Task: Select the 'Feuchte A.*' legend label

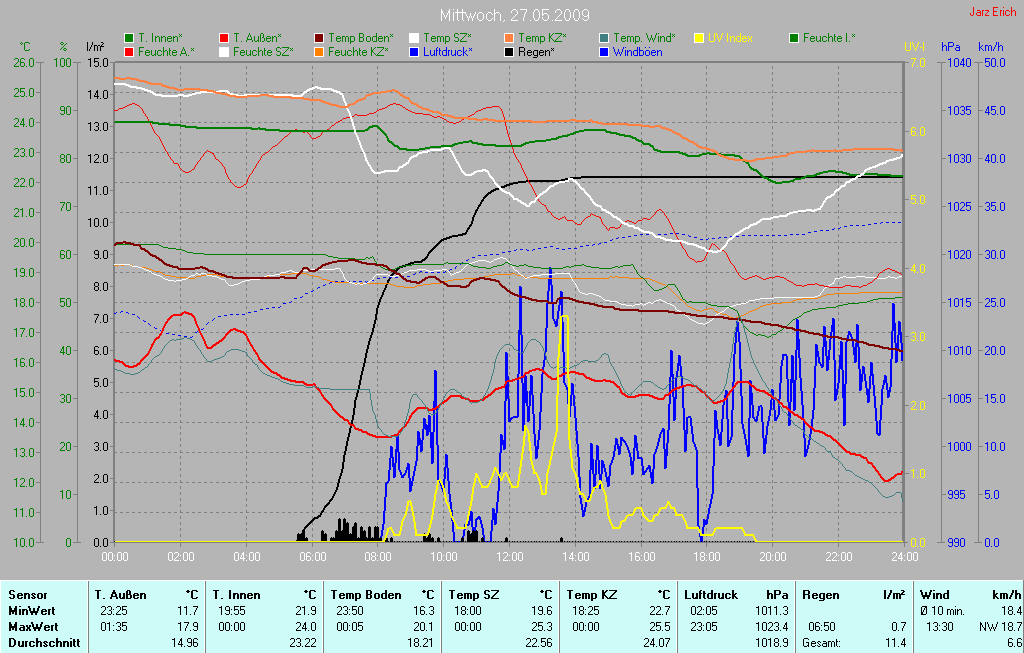Action: pyautogui.click(x=166, y=52)
